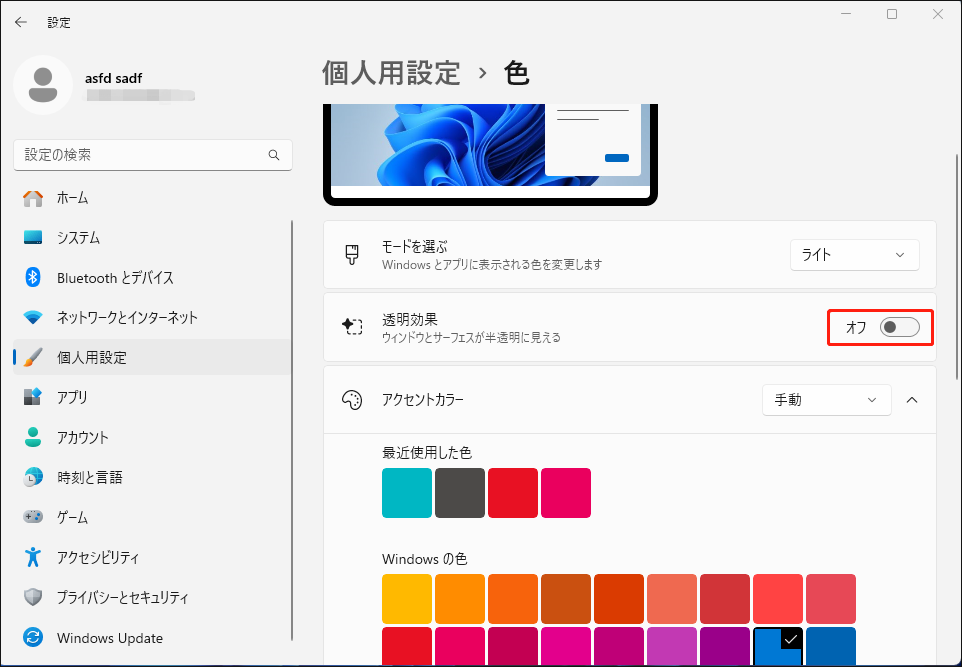The height and width of the screenshot is (667, 962).
Task: Select the teal swatch in 最近使用した色
Action: click(406, 492)
